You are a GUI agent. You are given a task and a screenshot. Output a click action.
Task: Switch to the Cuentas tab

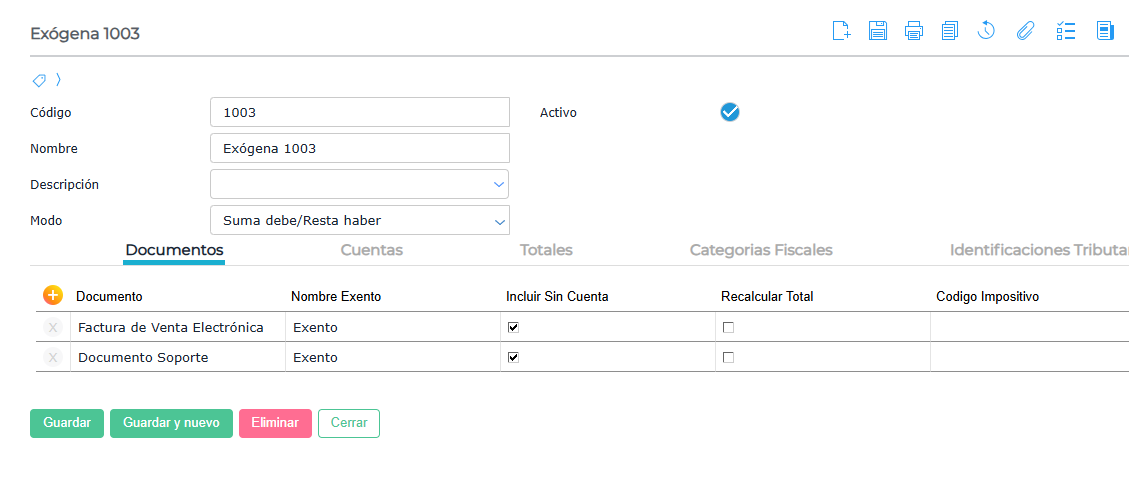[x=371, y=250]
